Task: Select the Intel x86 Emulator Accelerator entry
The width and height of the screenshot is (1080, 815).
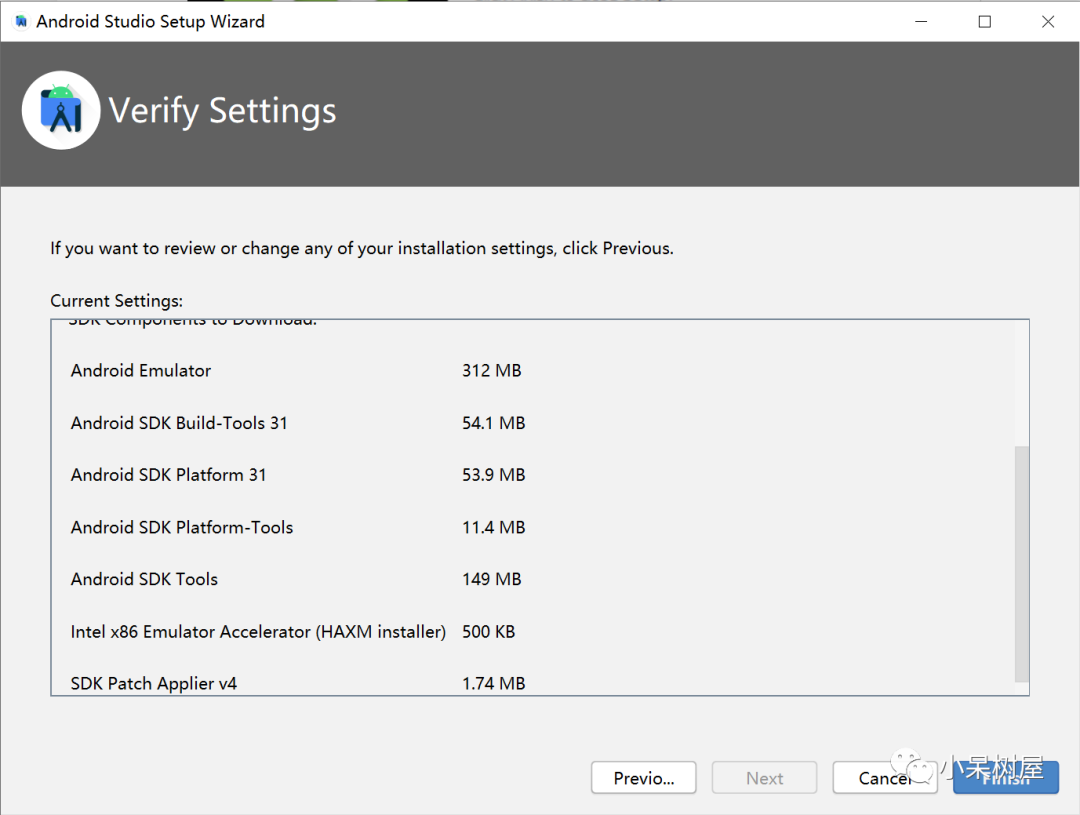Action: coord(258,632)
